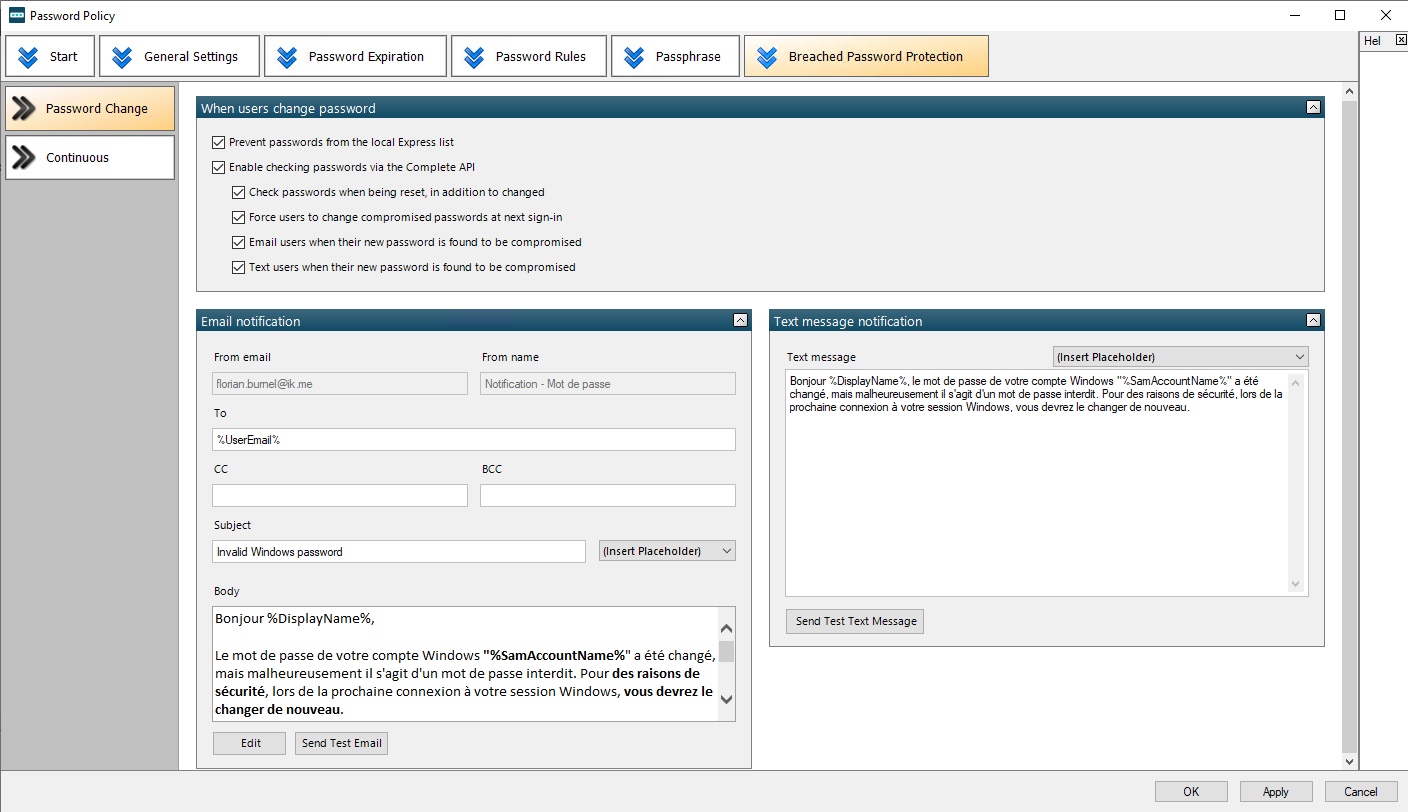Open the Continuous sidebar section
The image size is (1408, 812).
(90, 158)
